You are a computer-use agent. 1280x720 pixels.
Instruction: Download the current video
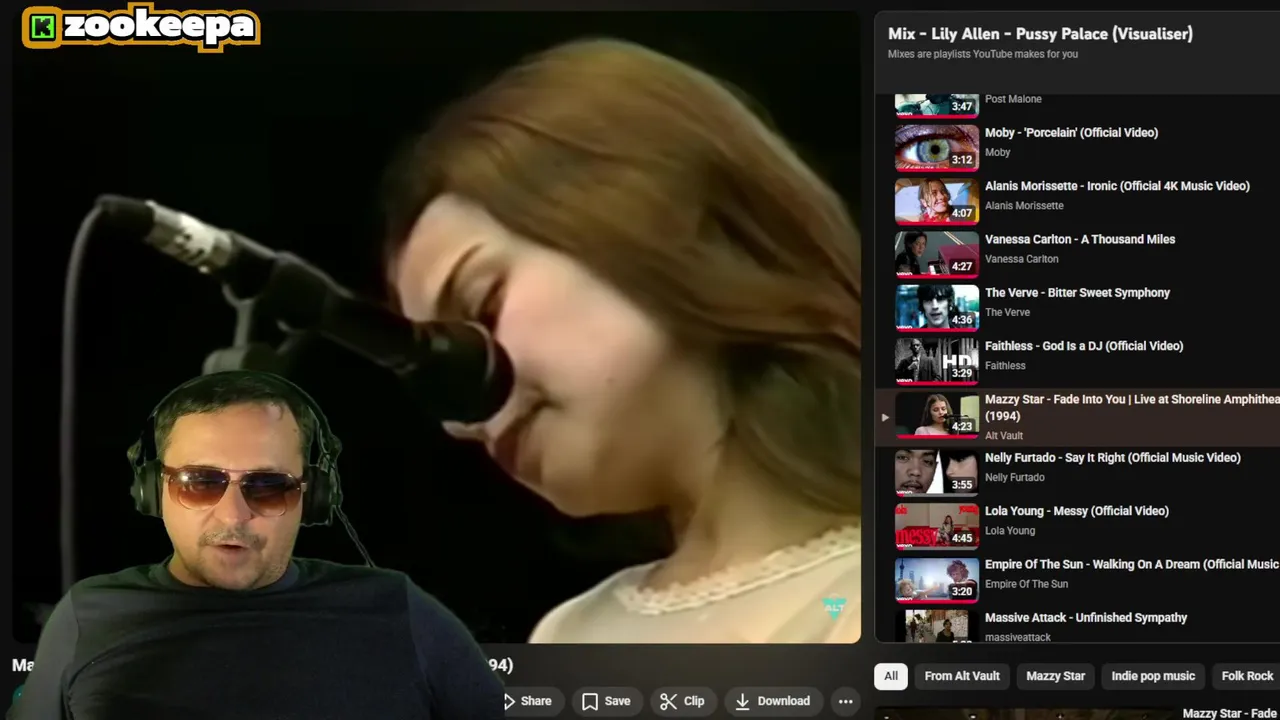[772, 701]
